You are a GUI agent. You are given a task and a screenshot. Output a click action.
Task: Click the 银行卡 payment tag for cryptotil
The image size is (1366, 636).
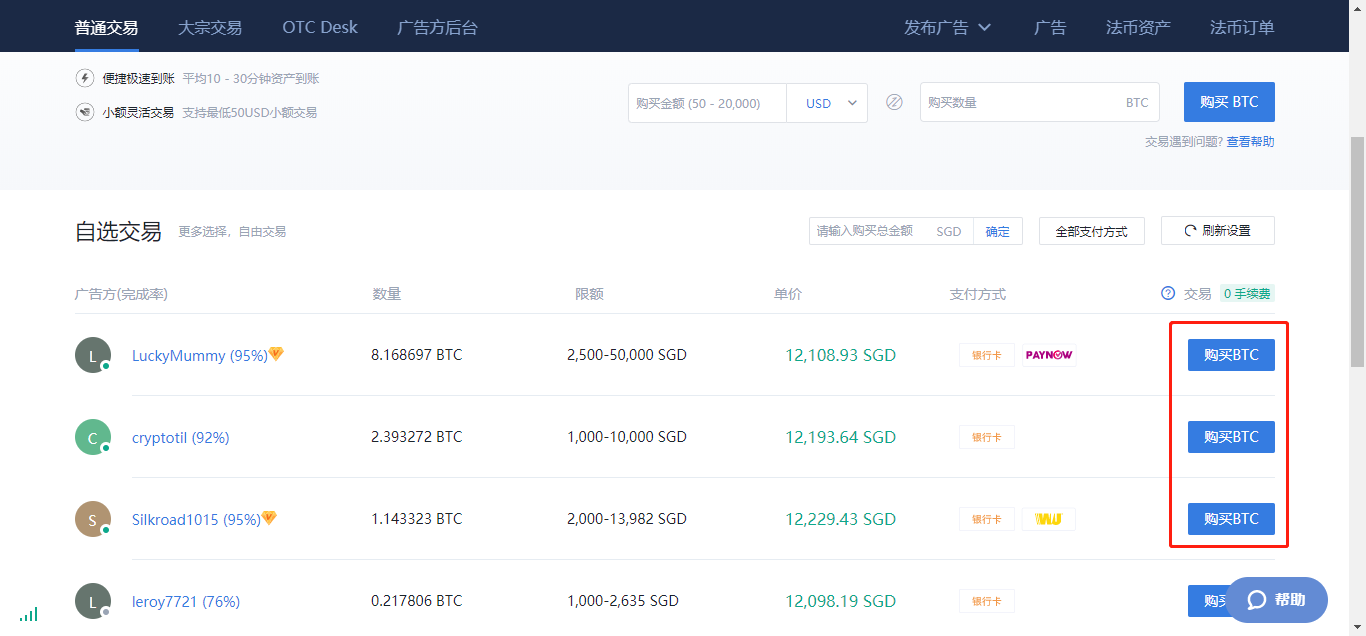[986, 437]
